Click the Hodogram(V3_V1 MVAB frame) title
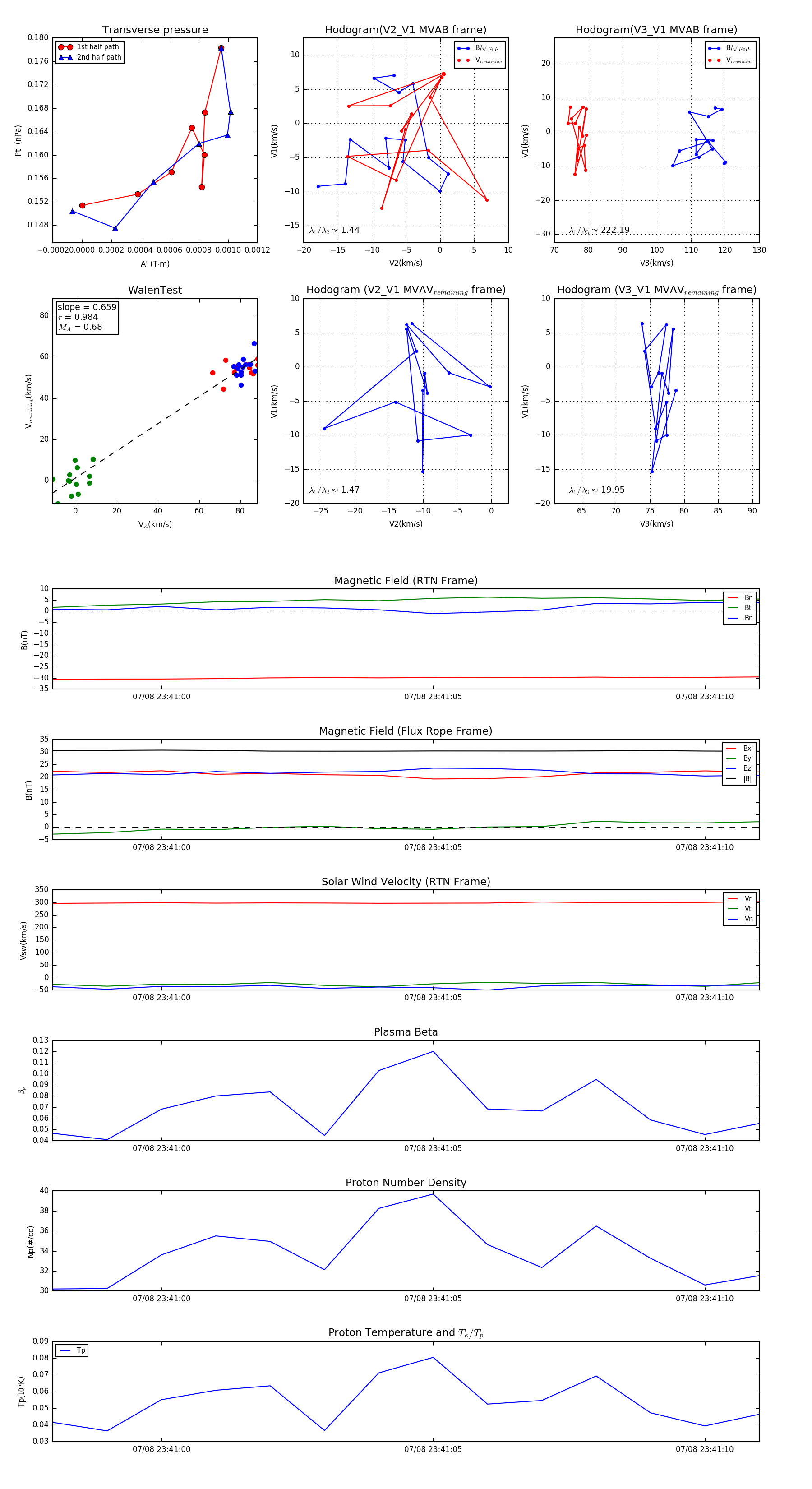 tap(656, 30)
